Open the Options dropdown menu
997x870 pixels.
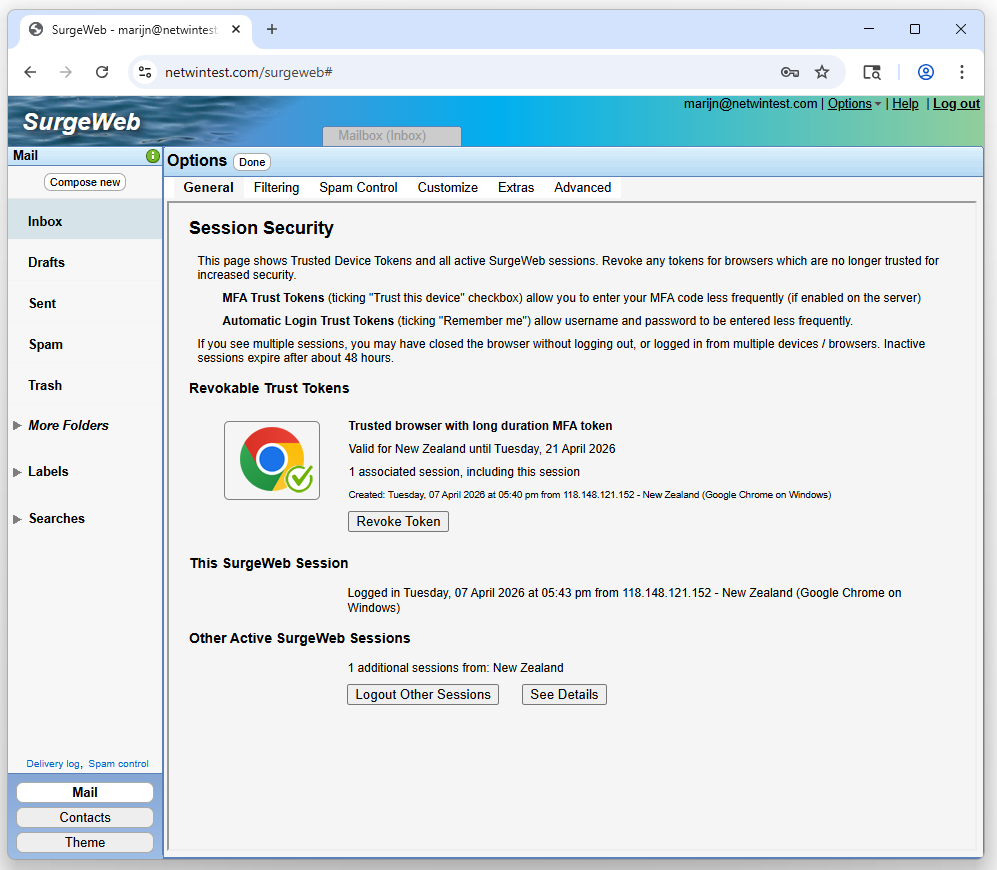point(854,104)
